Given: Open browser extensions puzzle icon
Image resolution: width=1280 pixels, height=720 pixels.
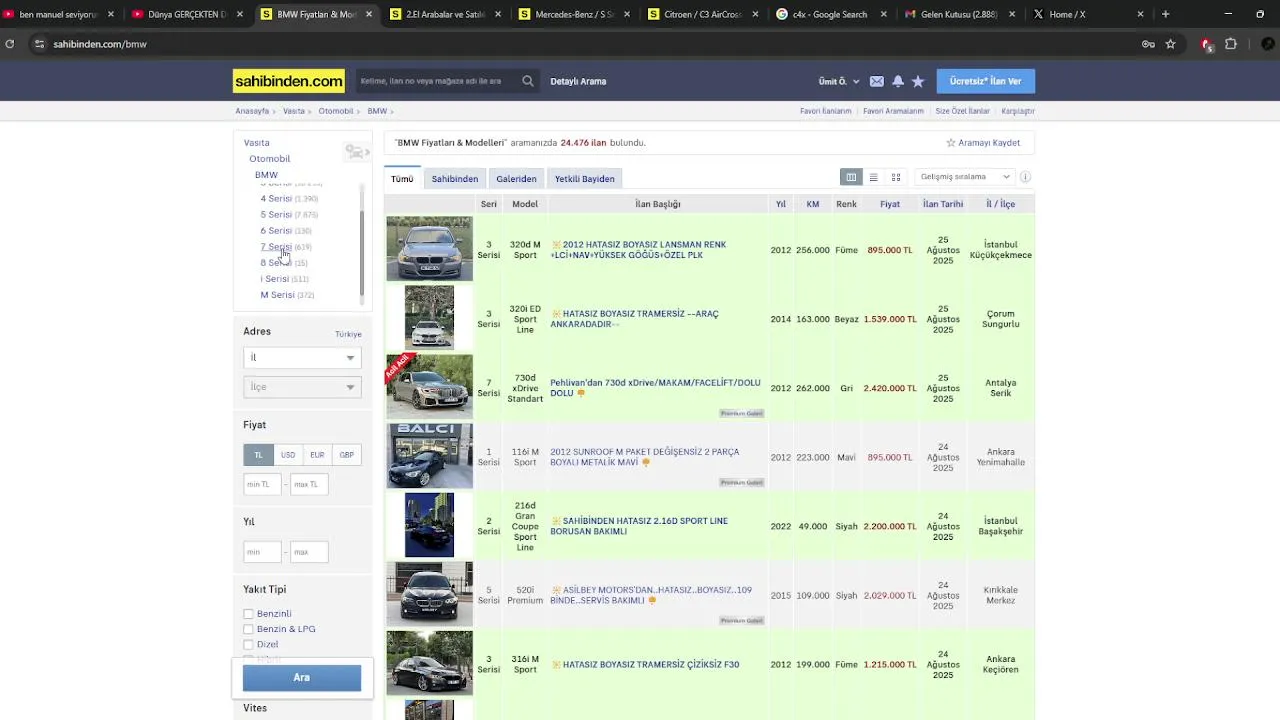Looking at the screenshot, I should pyautogui.click(x=1231, y=44).
